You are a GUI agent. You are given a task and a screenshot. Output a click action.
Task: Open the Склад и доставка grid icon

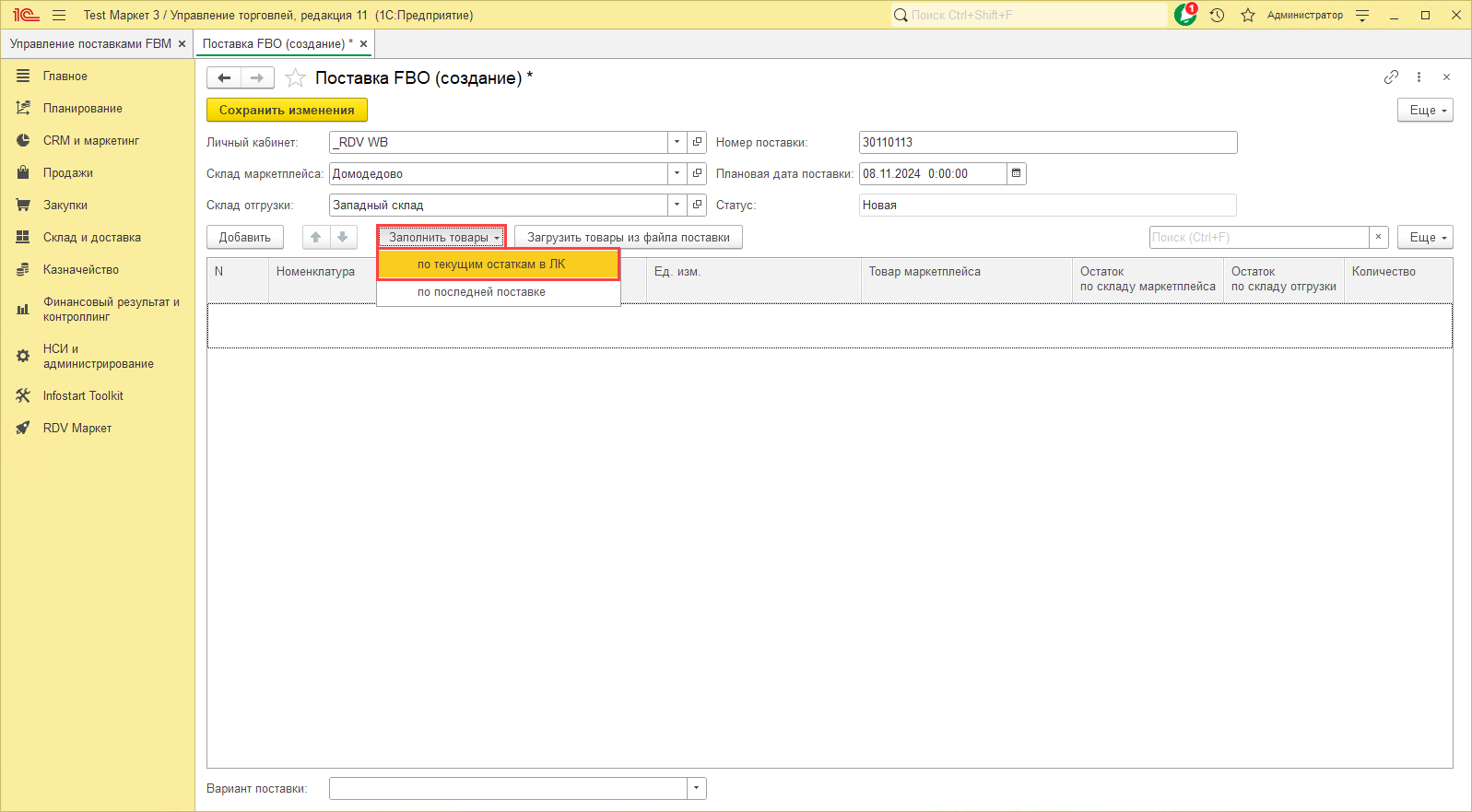click(23, 237)
